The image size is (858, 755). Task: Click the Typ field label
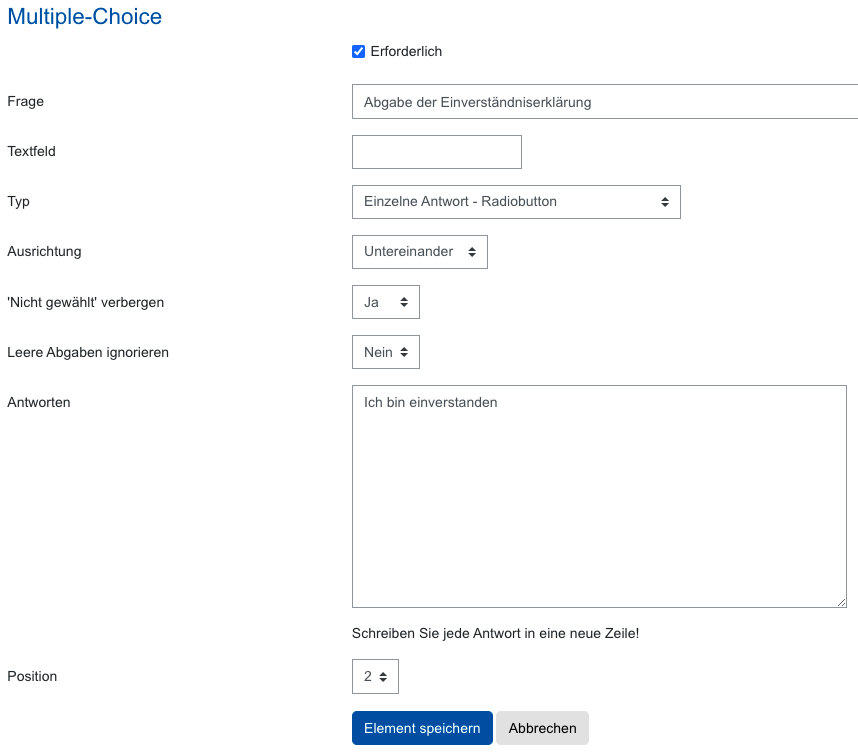[19, 201]
